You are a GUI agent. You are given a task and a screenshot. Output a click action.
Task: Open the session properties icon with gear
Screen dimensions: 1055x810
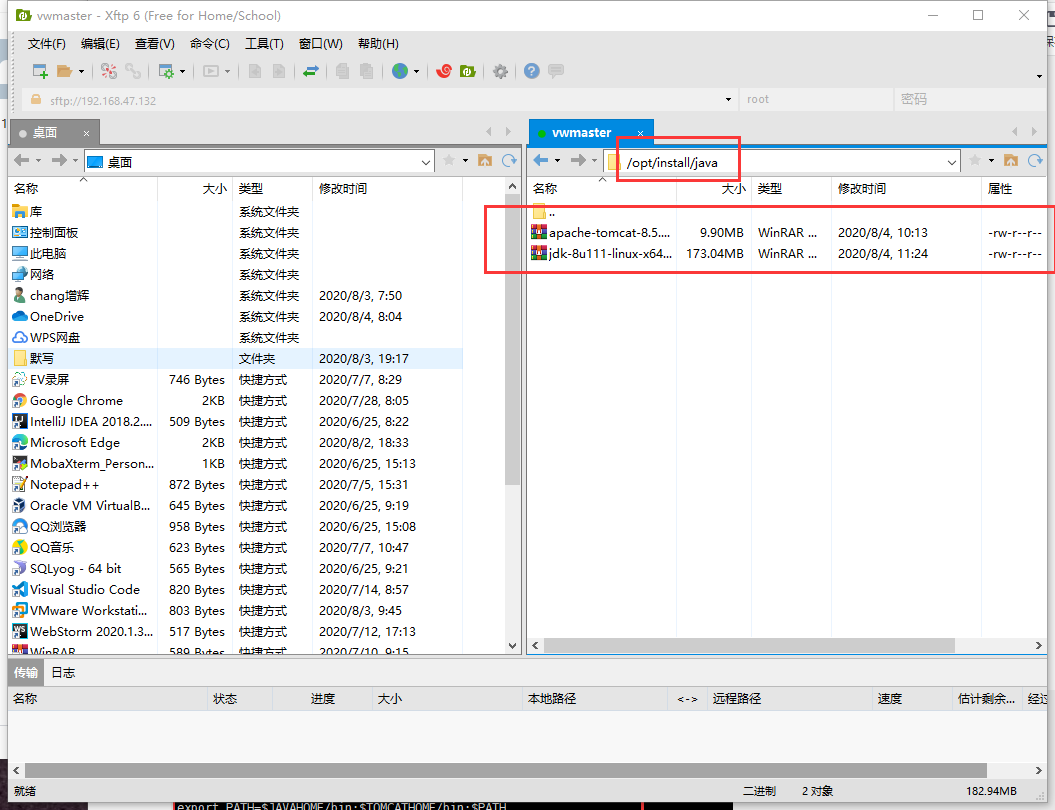(x=166, y=71)
